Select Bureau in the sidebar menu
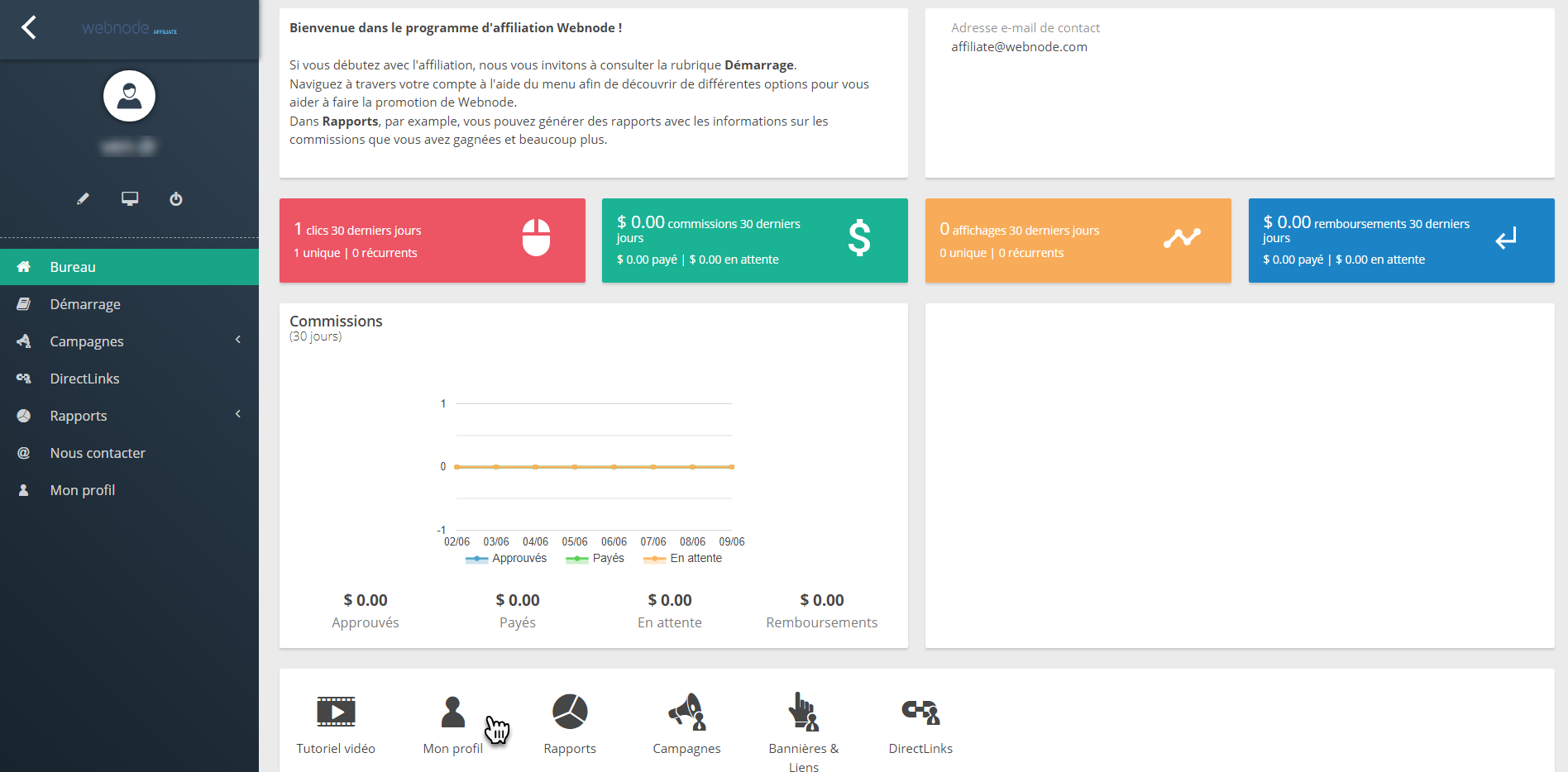The width and height of the screenshot is (1568, 772). [x=73, y=267]
